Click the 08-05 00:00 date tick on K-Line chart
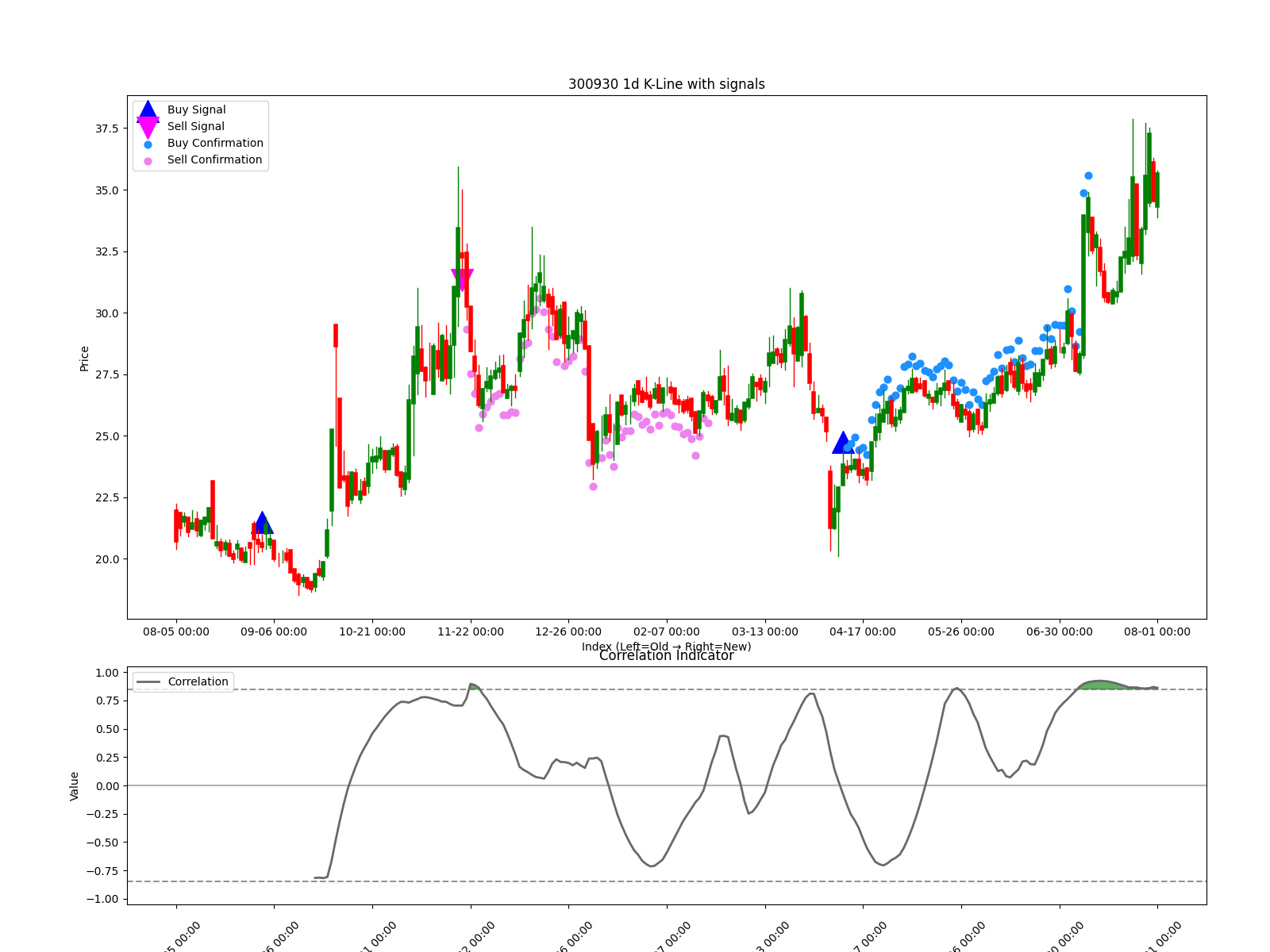 [x=176, y=632]
